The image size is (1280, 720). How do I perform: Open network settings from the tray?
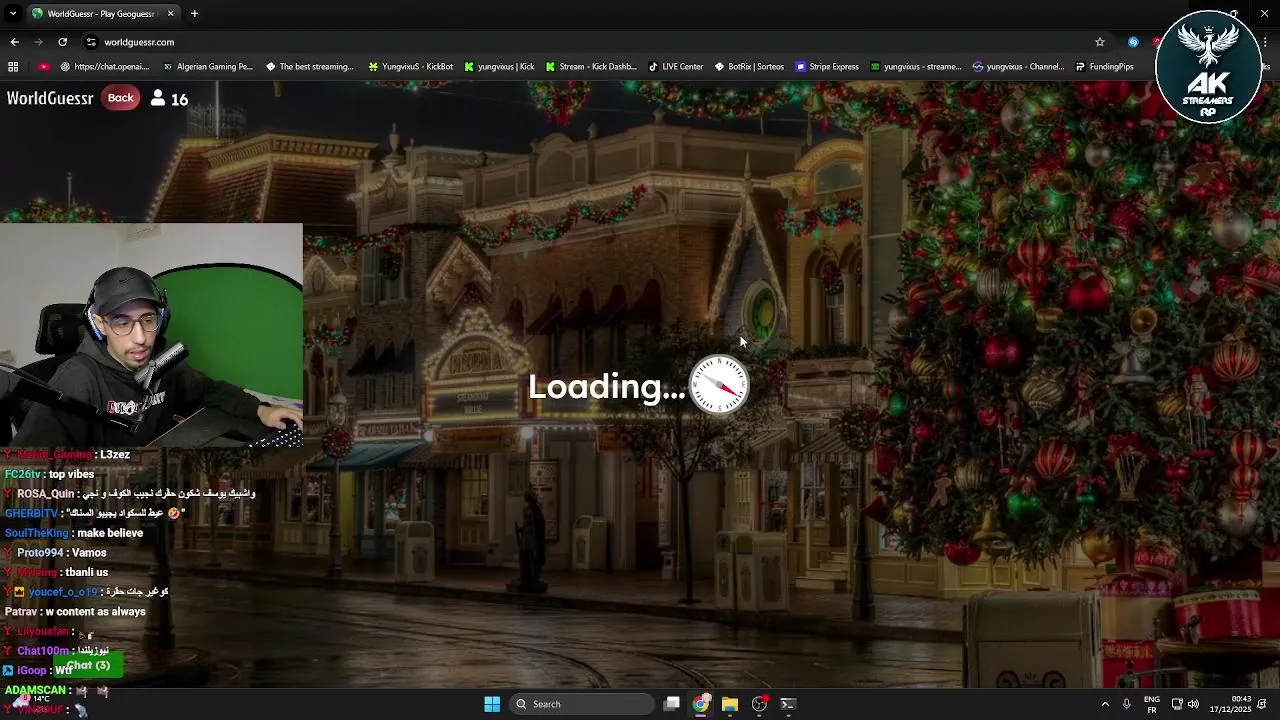(x=1177, y=704)
